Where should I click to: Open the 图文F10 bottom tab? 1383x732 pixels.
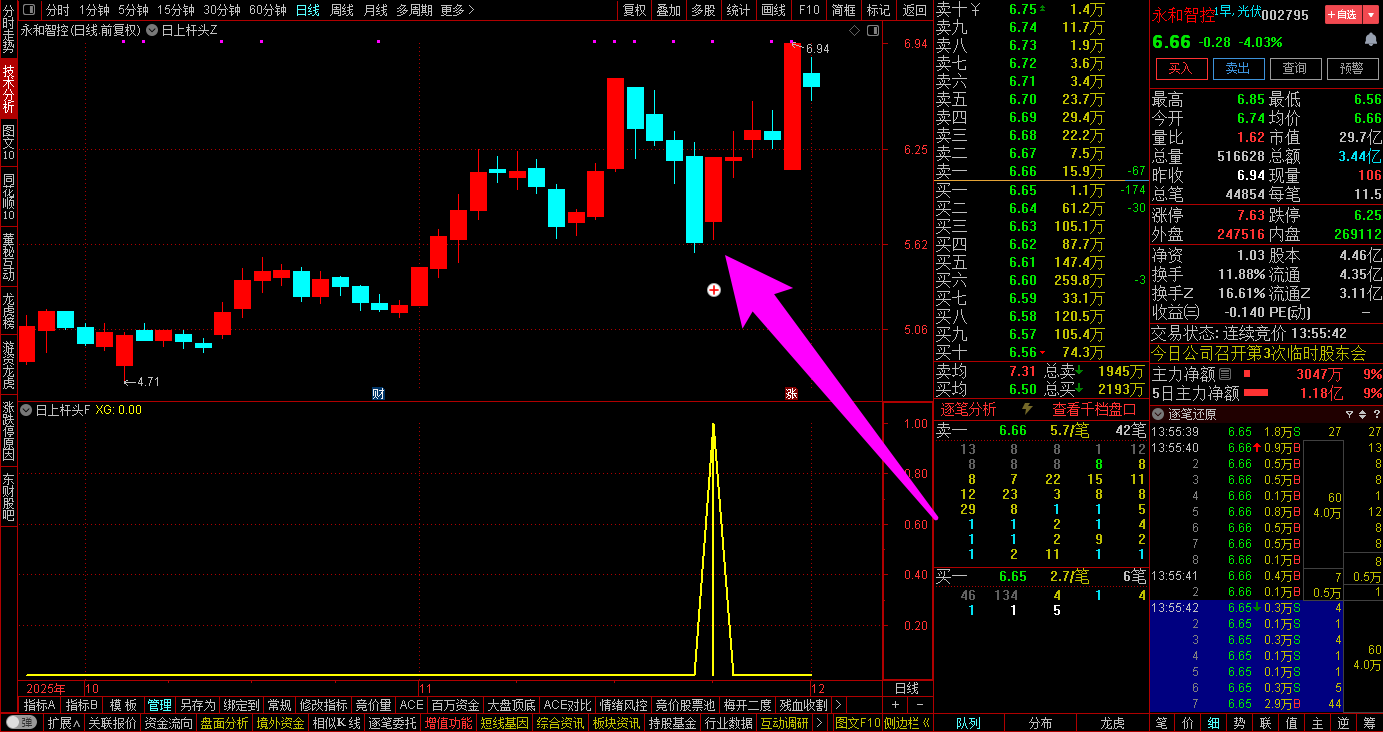point(858,722)
